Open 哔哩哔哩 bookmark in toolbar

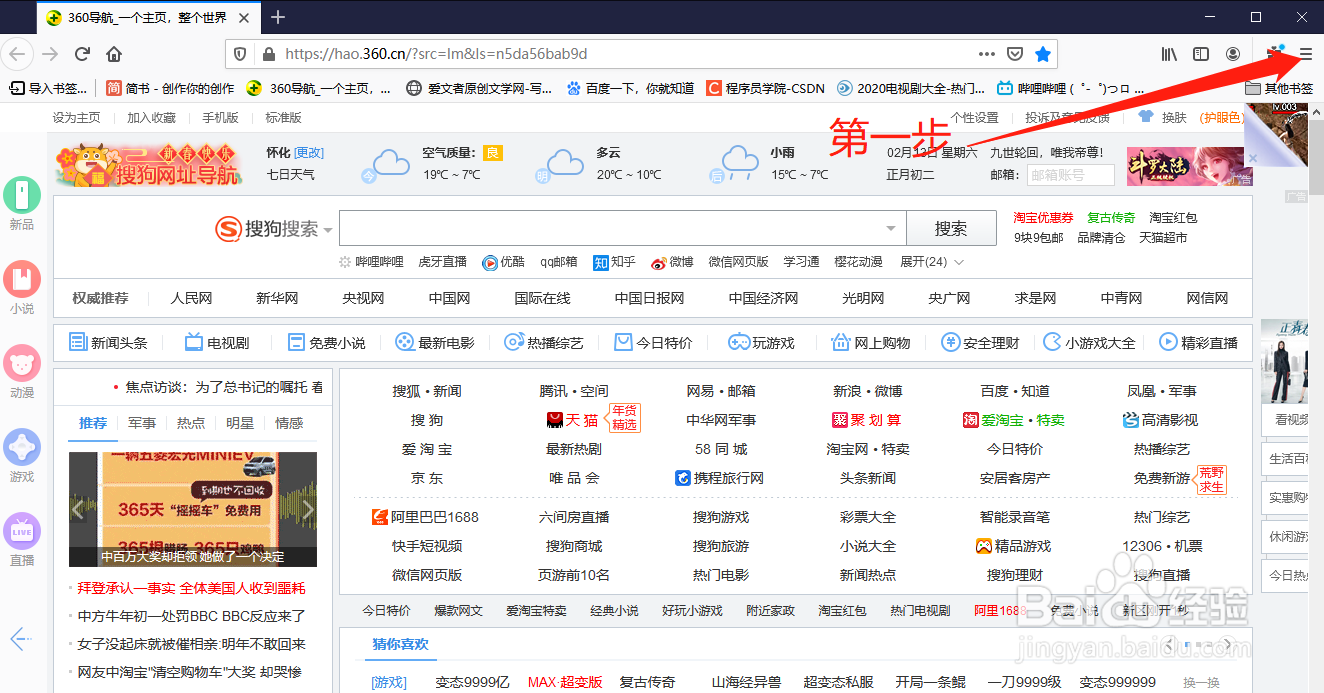tap(1073, 88)
